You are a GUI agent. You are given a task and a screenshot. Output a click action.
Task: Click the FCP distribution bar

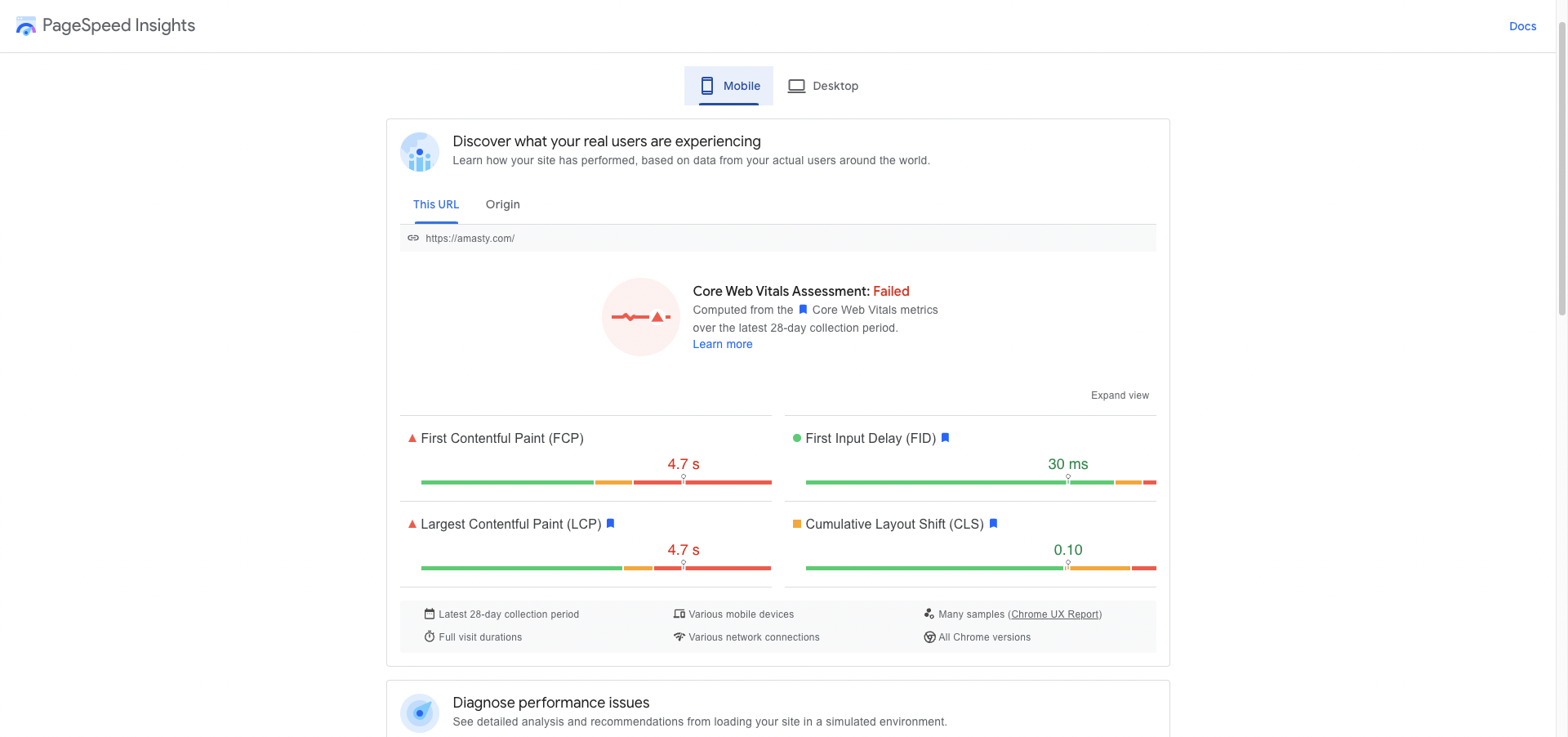point(596,483)
